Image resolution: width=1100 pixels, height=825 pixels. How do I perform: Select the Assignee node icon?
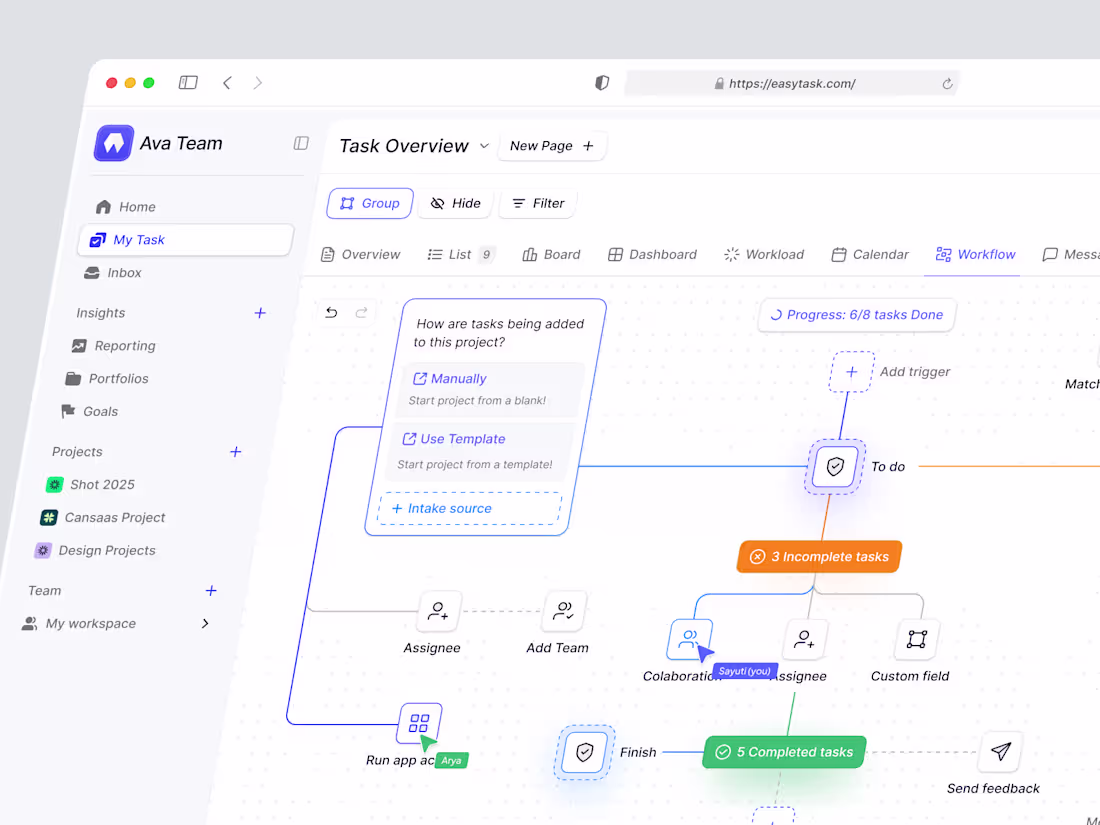[437, 611]
